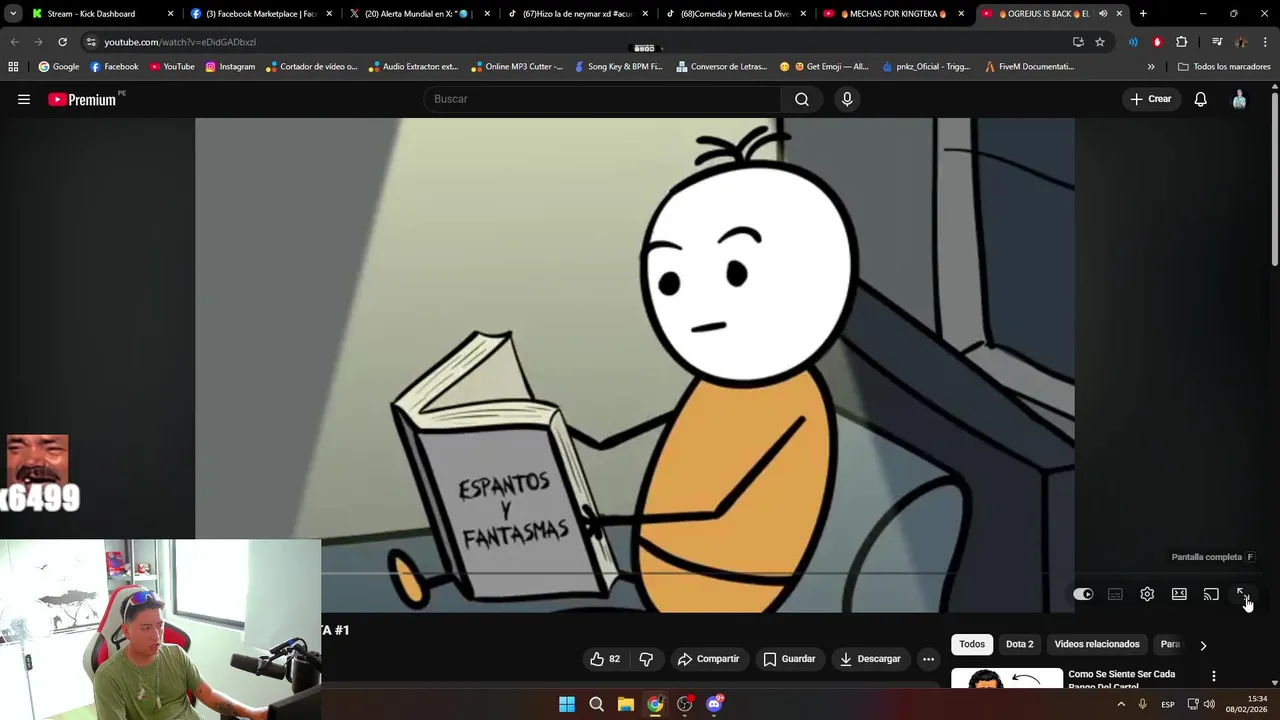Switch to Alerta Mundial en X tab
1280x720 pixels.
tap(420, 14)
